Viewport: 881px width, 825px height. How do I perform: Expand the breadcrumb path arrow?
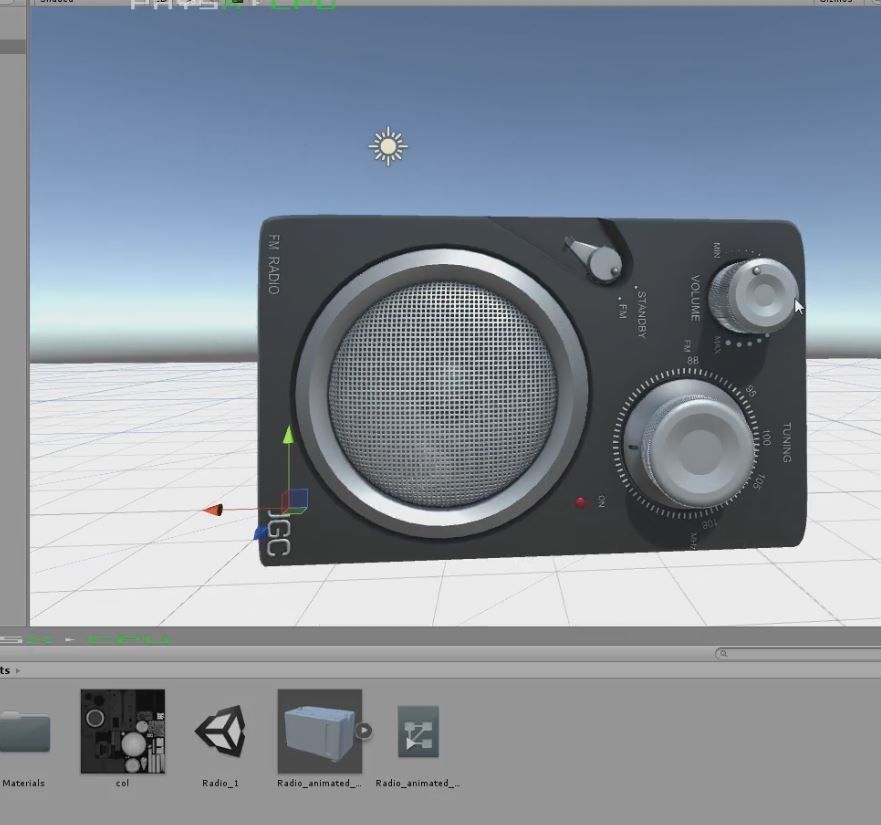coord(18,670)
